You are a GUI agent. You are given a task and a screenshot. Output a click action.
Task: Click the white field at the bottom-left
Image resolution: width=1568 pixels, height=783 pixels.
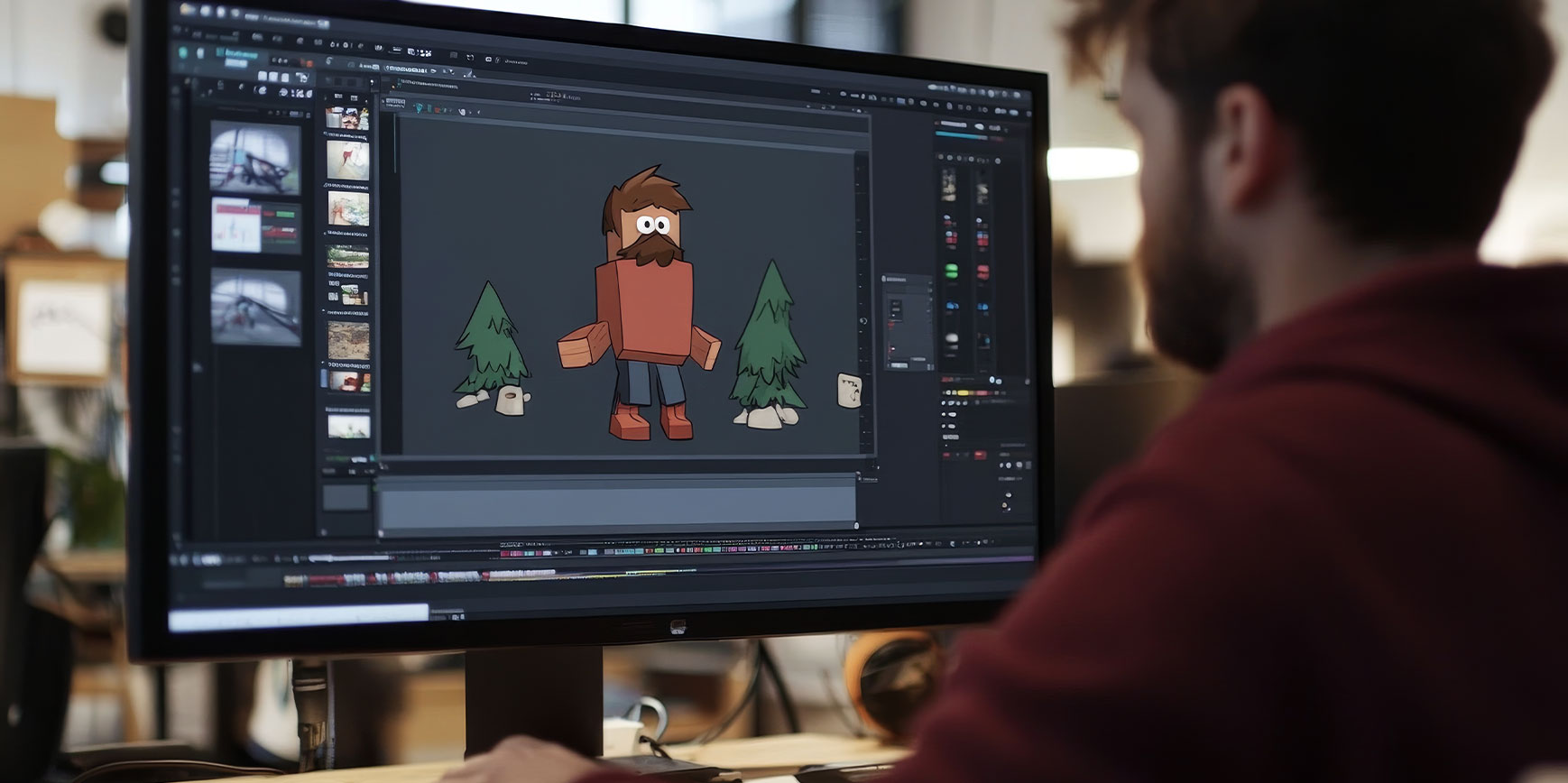(x=299, y=618)
